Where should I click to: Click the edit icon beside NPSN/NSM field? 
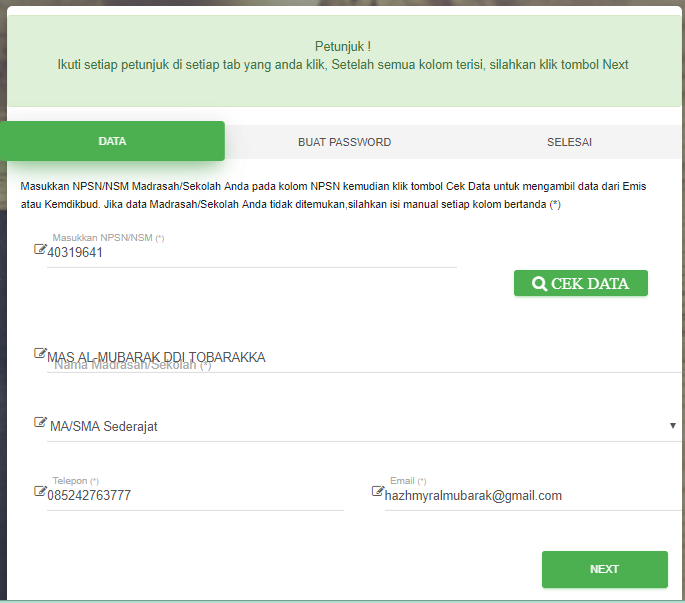tap(40, 249)
